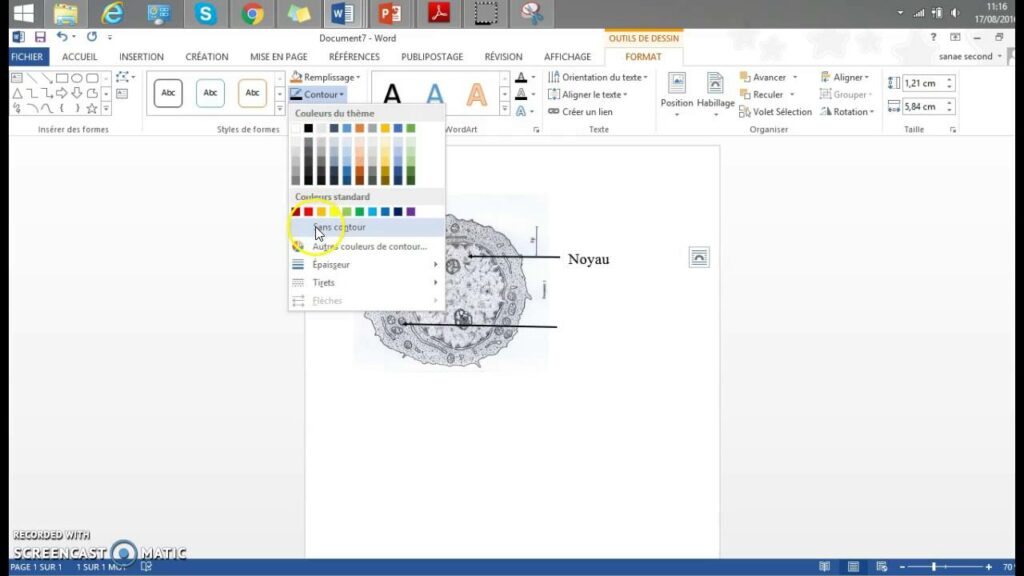Click the shape height field showing 1,21 cm

(922, 83)
